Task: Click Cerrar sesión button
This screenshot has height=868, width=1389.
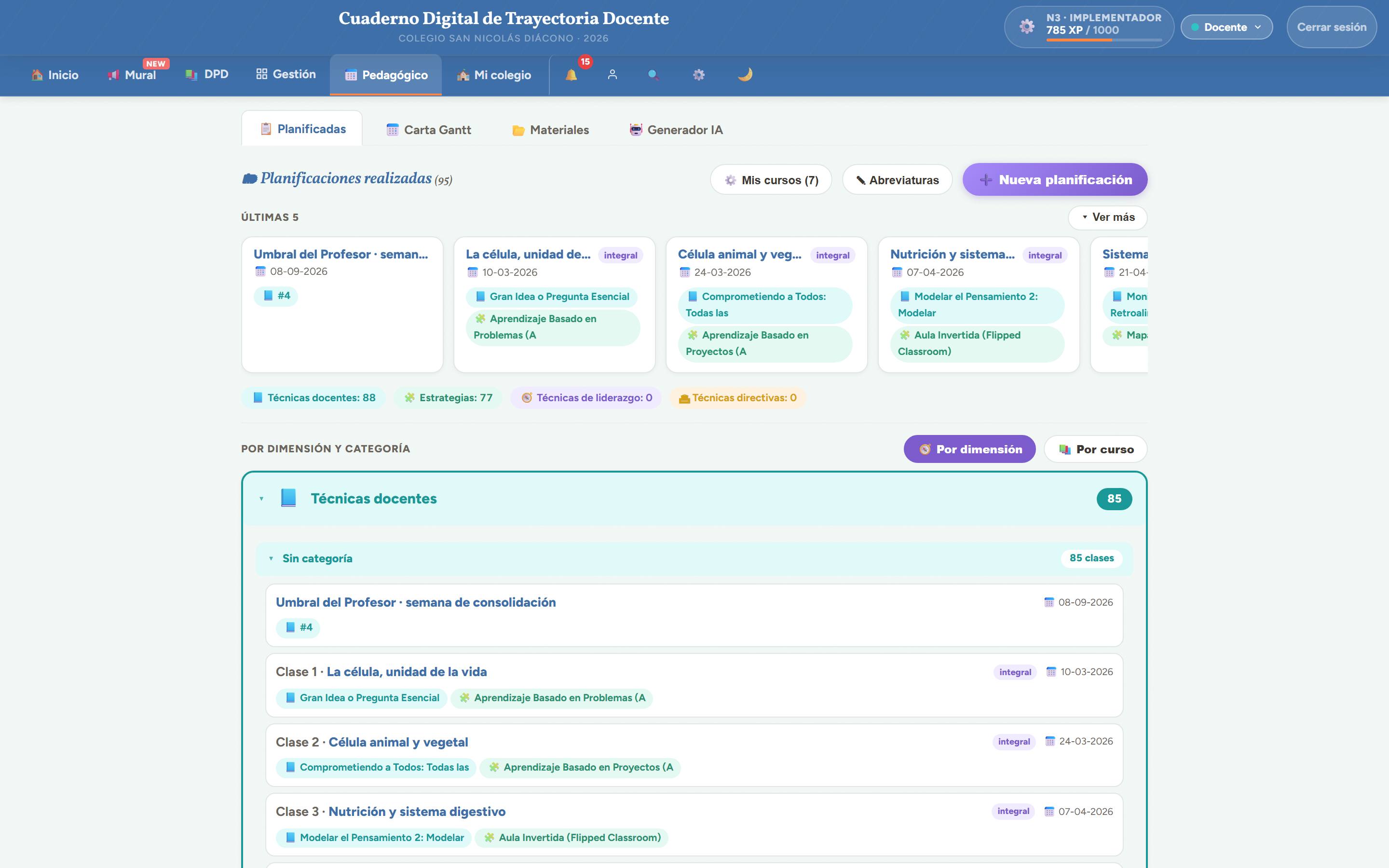Action: pos(1332,27)
